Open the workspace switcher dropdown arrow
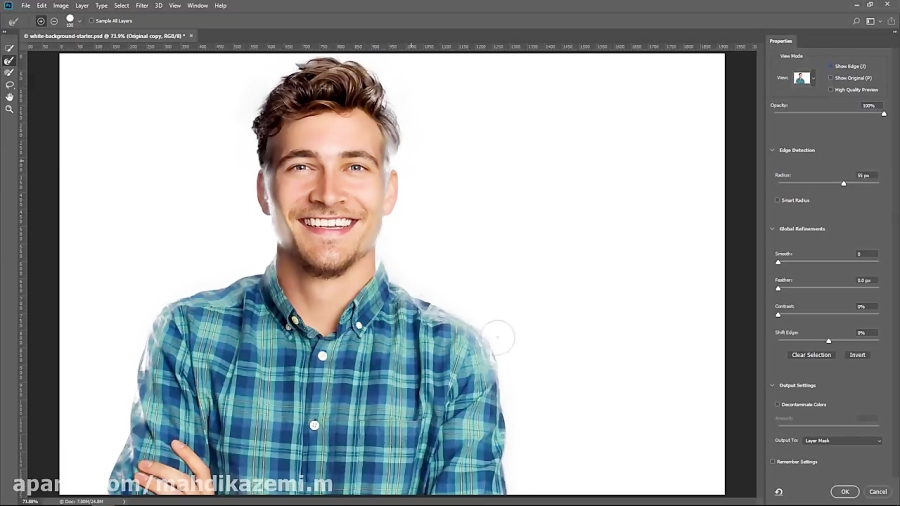 point(880,21)
